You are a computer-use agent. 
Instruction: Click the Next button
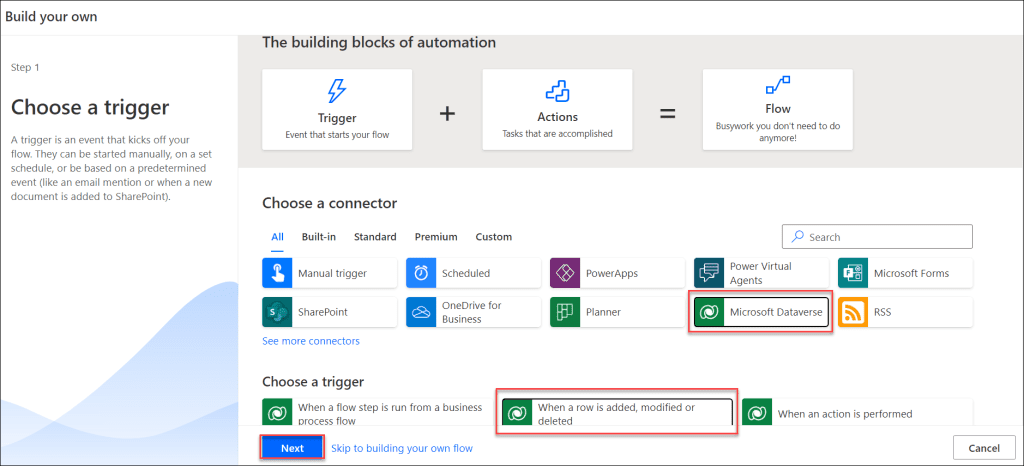tap(293, 448)
